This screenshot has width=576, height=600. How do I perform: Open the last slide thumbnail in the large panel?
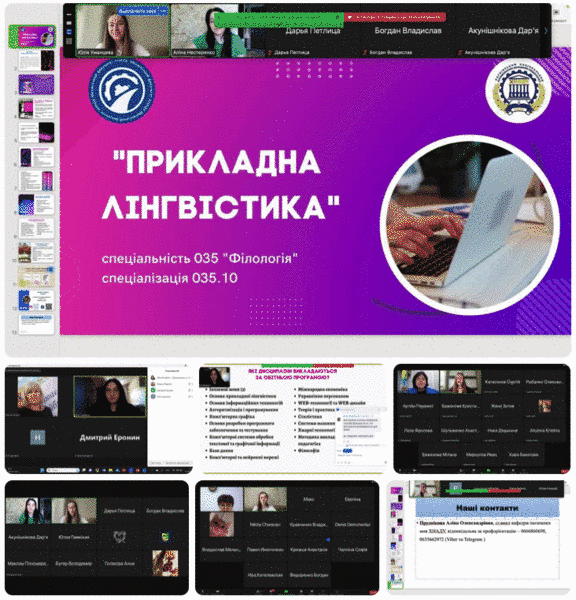36,324
